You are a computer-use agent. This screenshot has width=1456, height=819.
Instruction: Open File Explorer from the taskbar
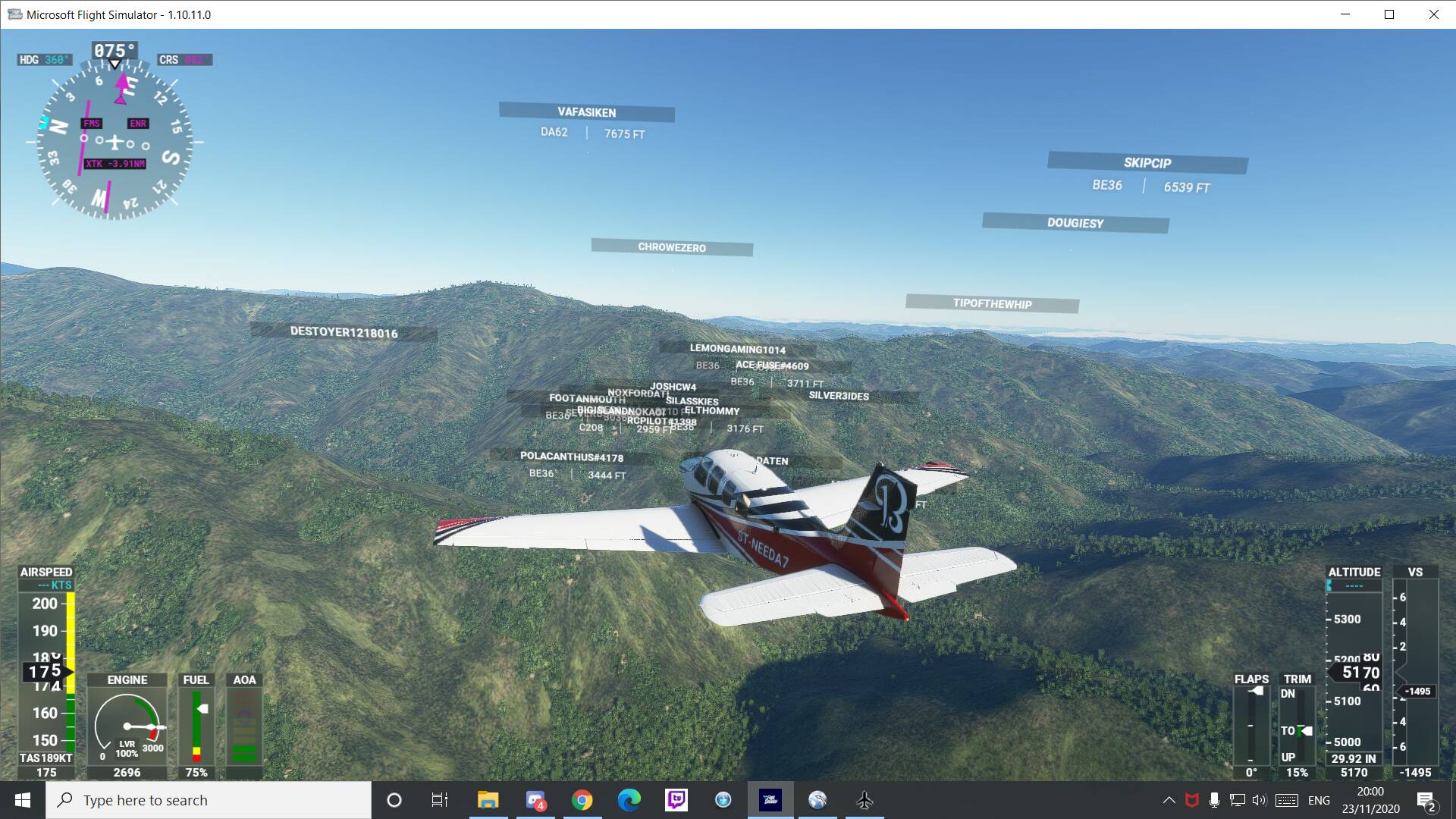point(488,800)
